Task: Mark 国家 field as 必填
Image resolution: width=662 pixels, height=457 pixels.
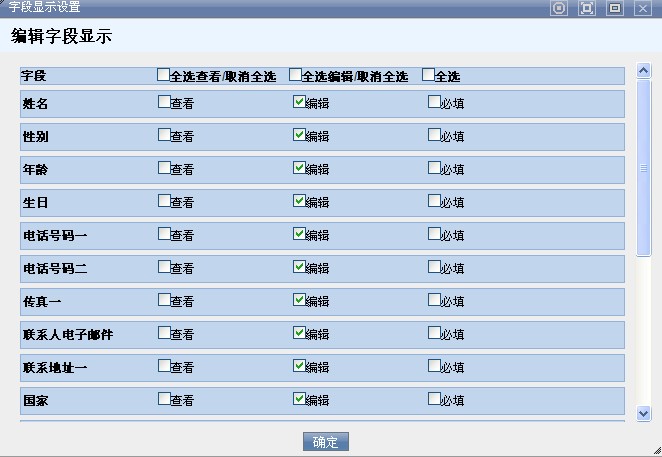Action: pyautogui.click(x=433, y=399)
